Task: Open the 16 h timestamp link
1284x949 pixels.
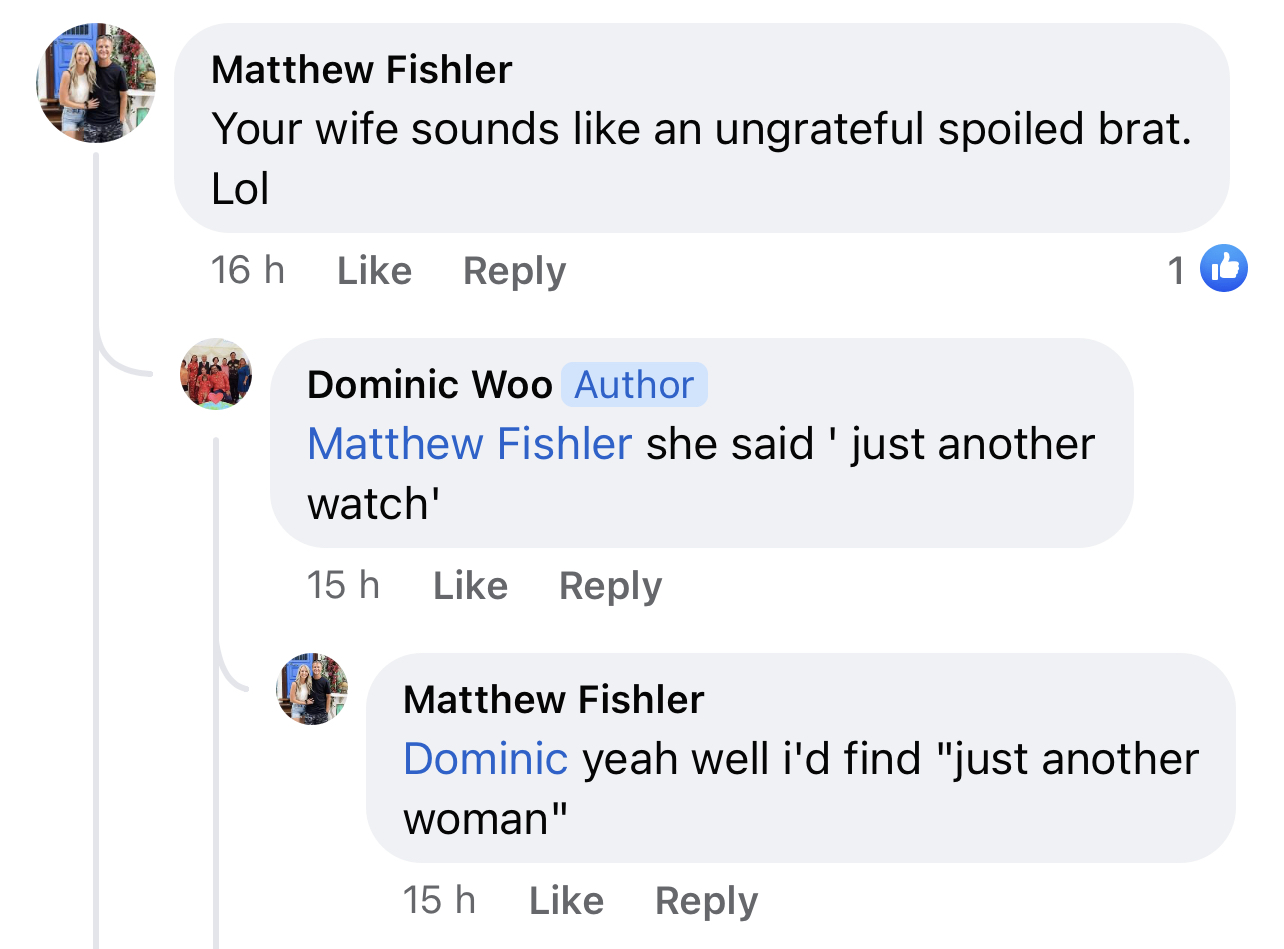Action: pyautogui.click(x=248, y=270)
